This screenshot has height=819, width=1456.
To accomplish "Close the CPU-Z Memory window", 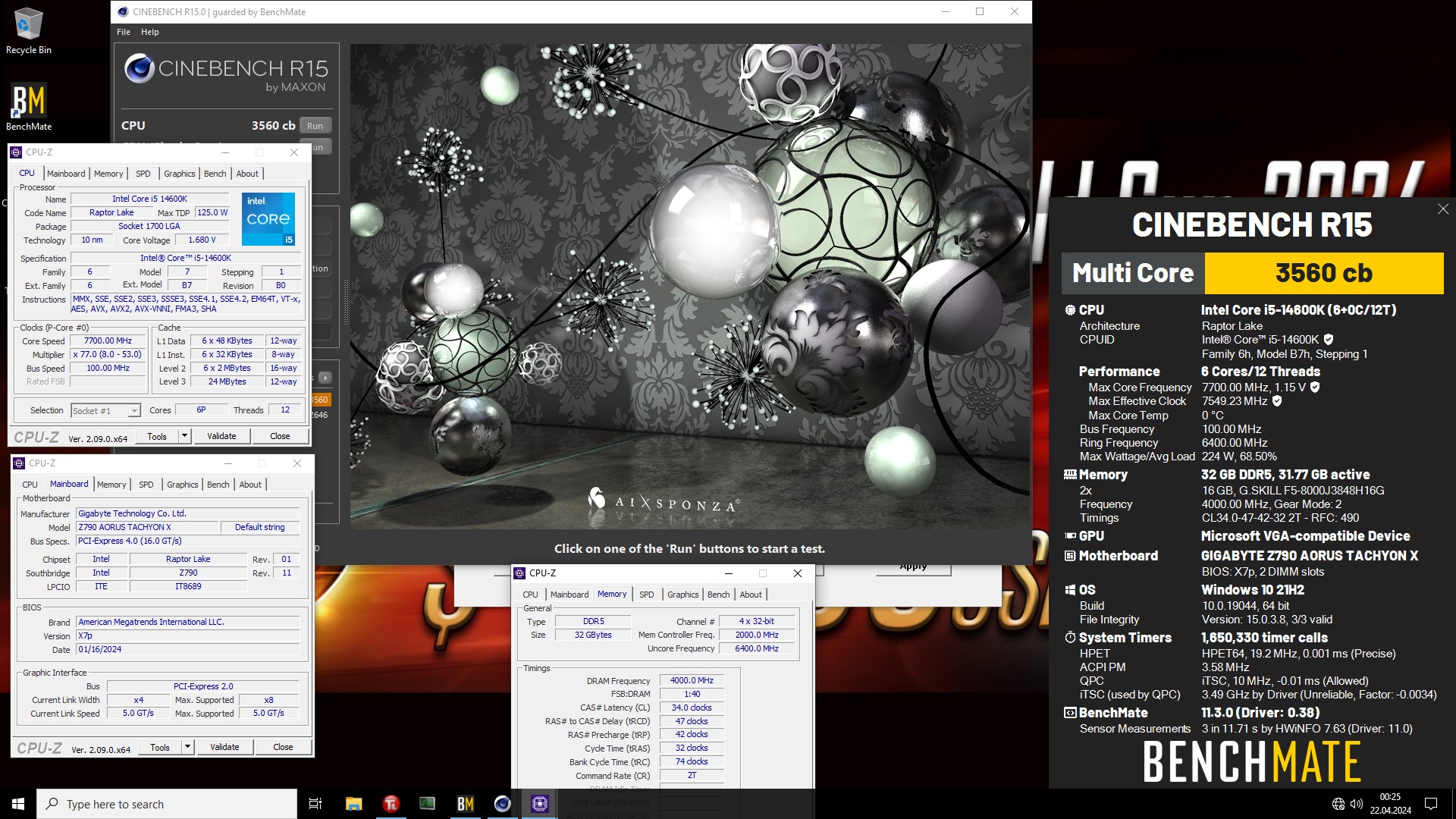I will point(797,573).
